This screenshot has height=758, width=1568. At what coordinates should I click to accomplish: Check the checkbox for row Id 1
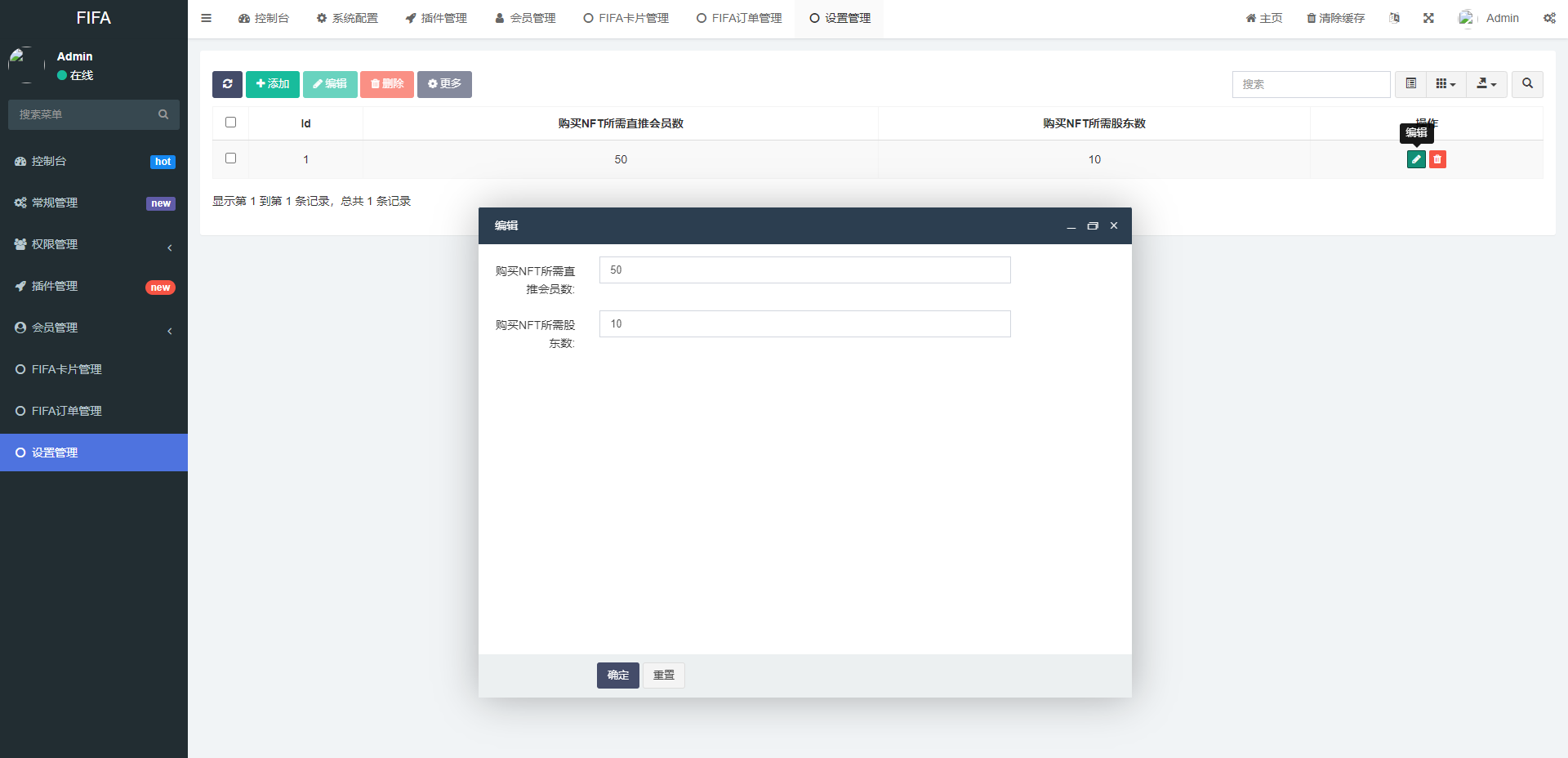click(x=230, y=158)
